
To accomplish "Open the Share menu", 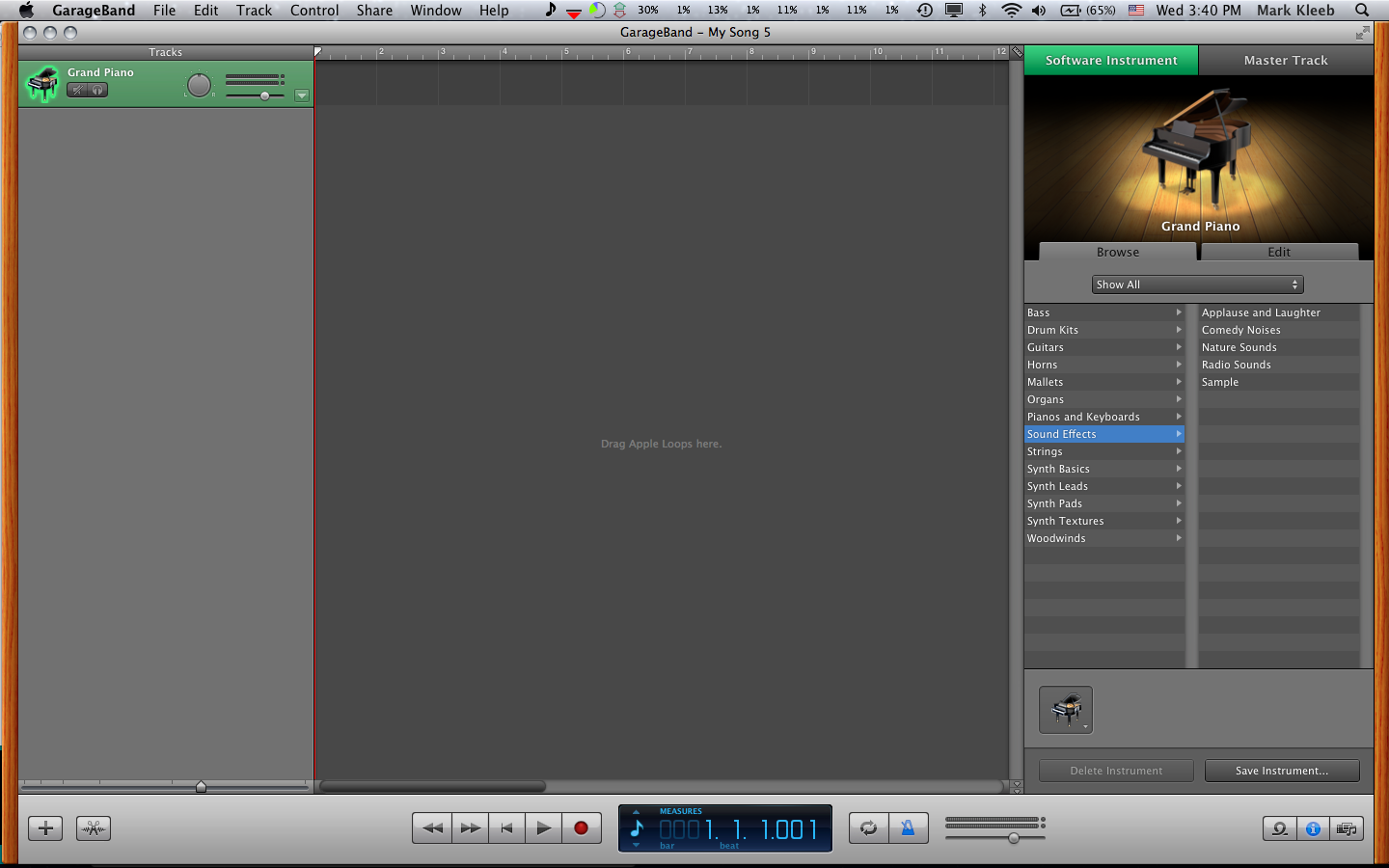I will click(x=374, y=11).
